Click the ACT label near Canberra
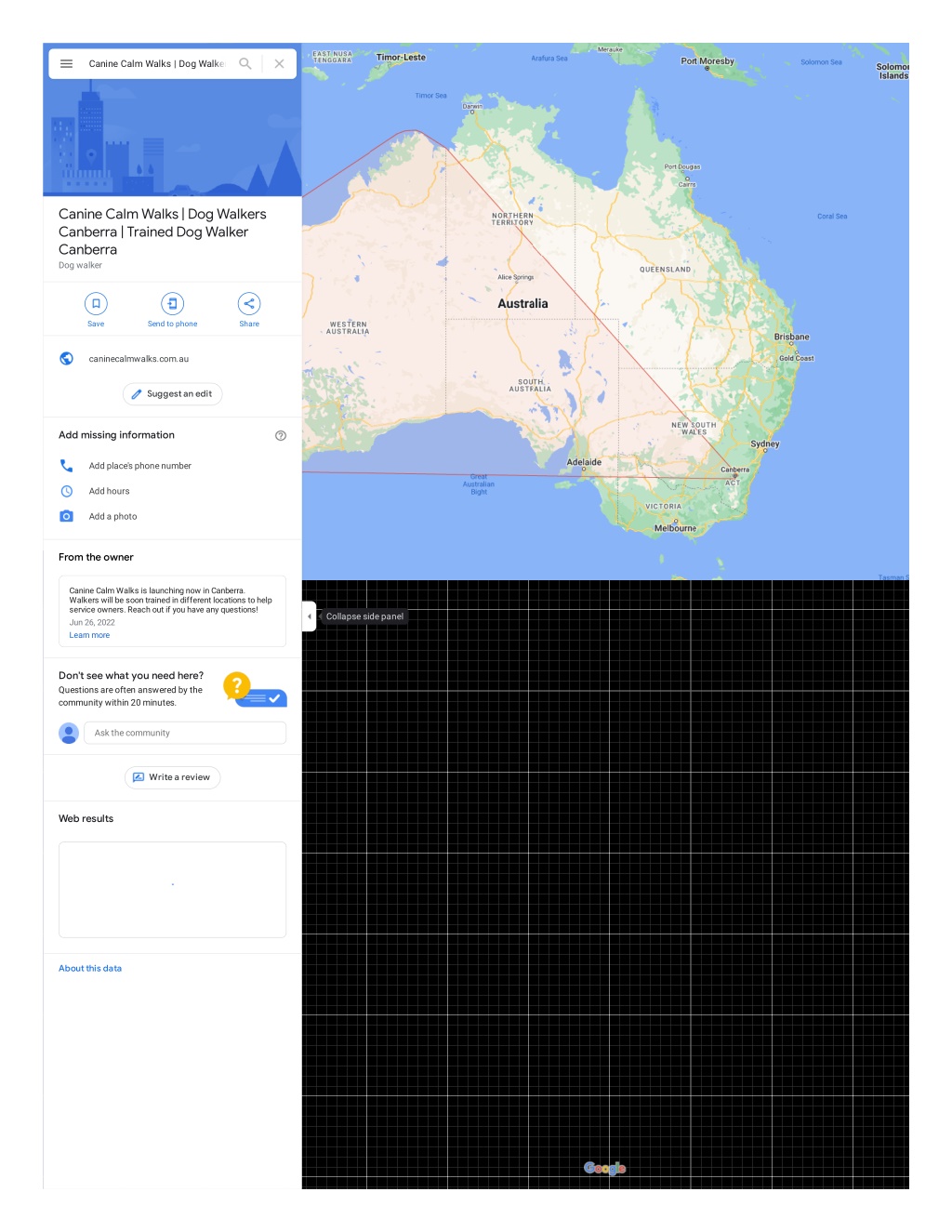 (733, 483)
